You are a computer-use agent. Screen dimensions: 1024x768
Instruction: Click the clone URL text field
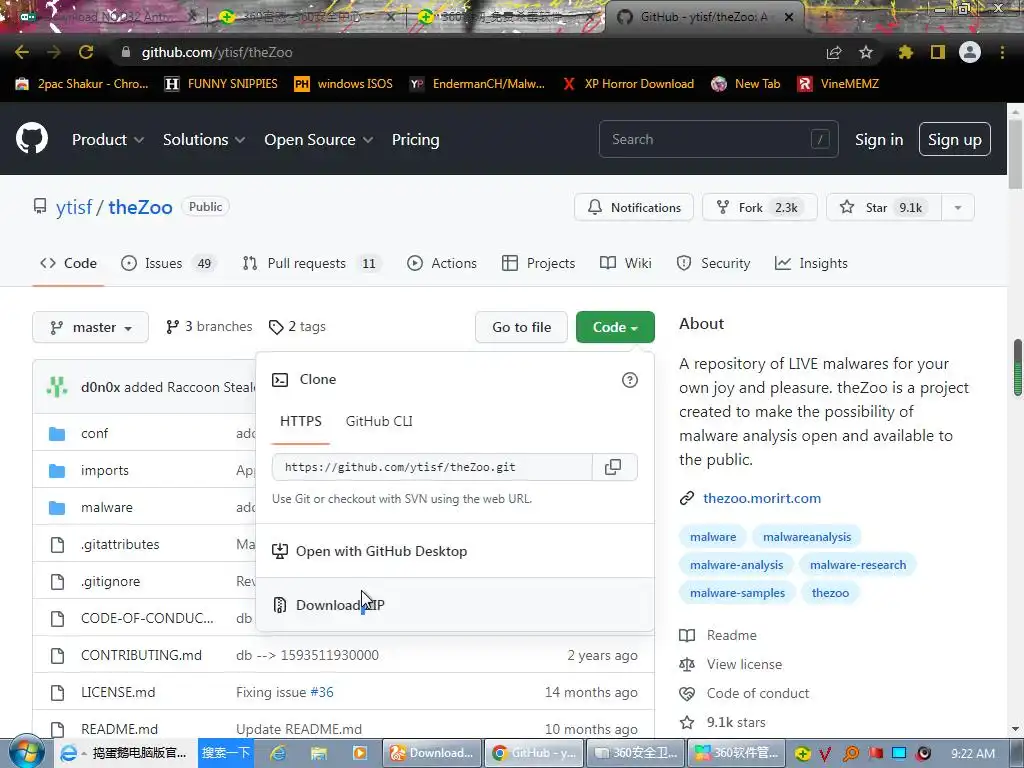click(432, 467)
